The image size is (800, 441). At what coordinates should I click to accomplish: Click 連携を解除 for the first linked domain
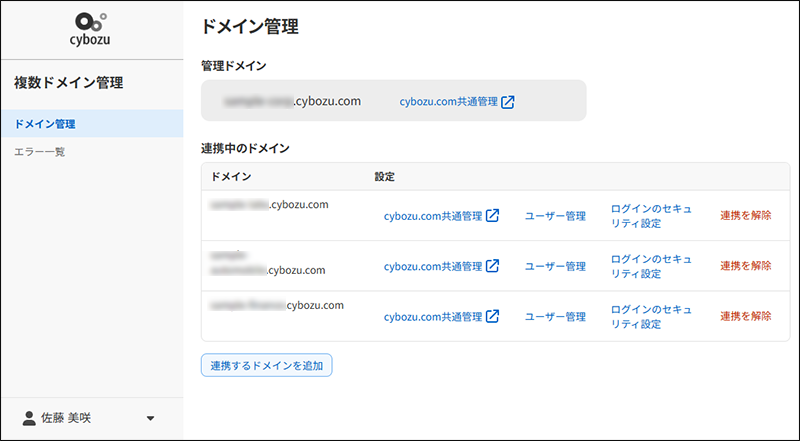point(745,215)
